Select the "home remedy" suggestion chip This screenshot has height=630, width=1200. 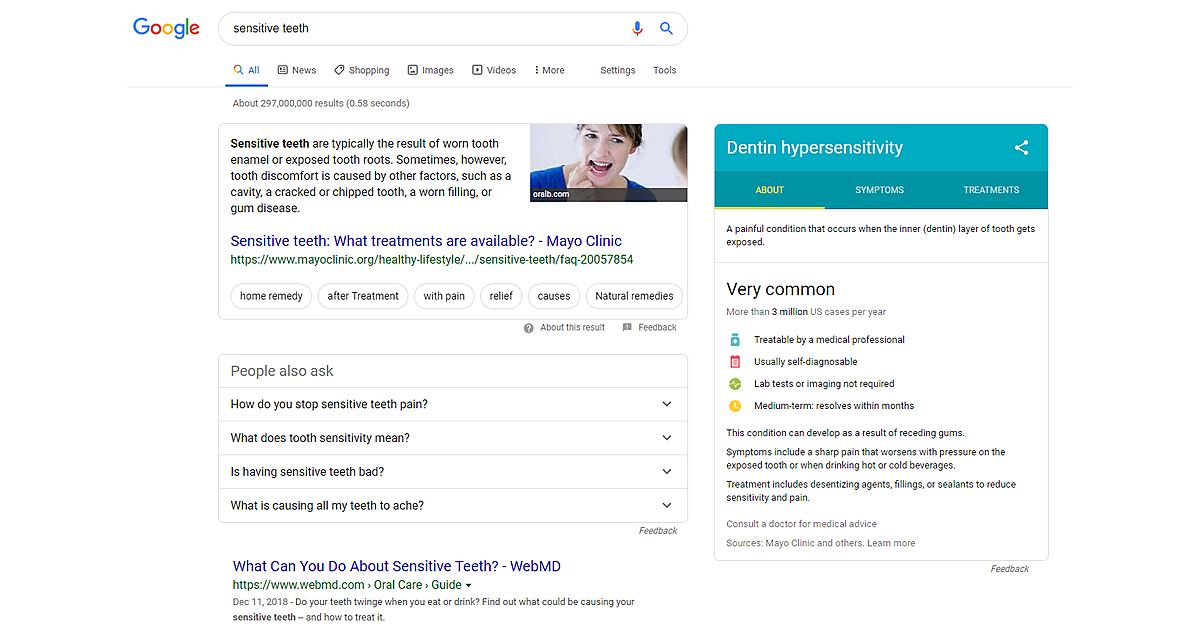tap(271, 296)
